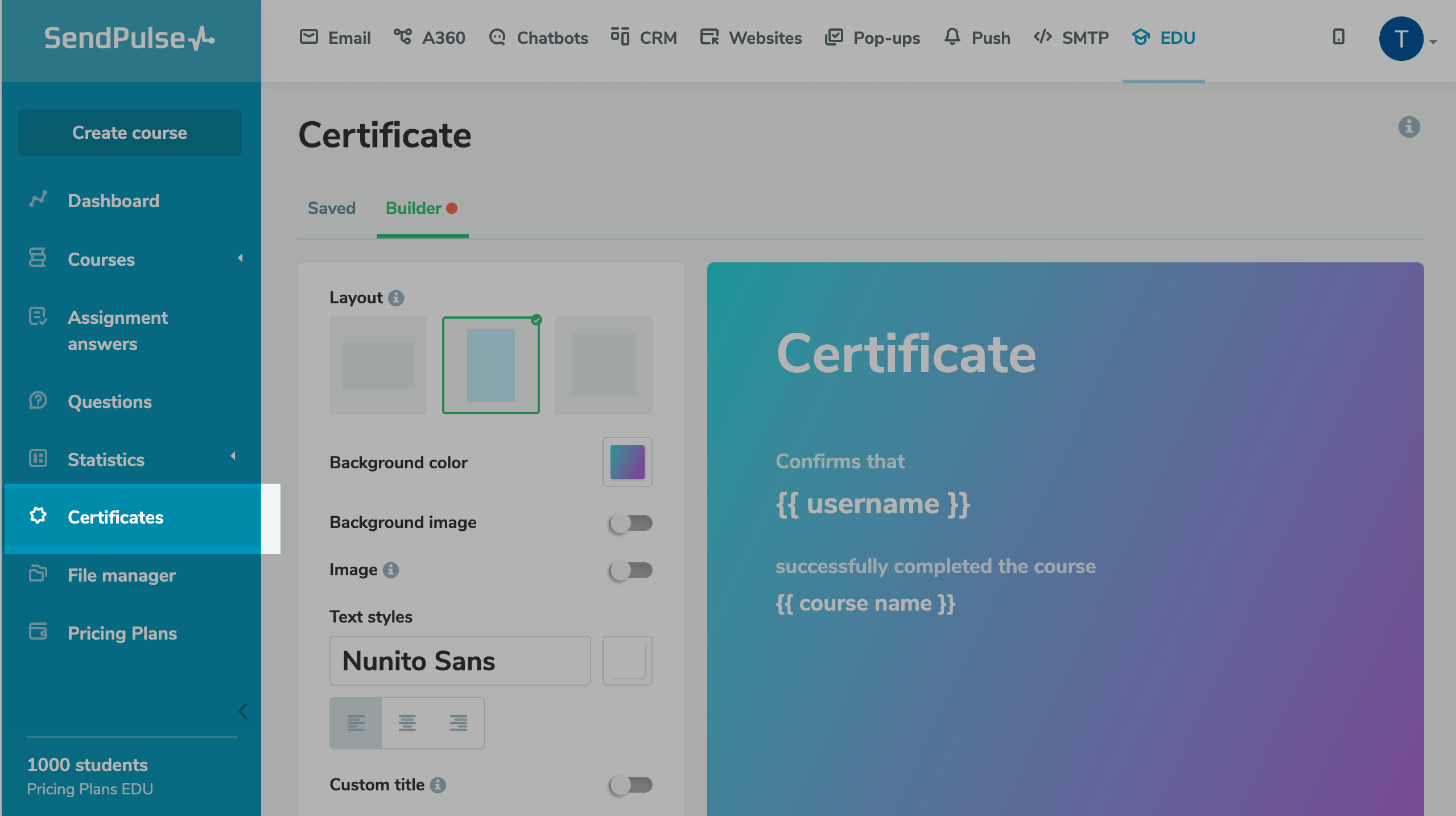This screenshot has height=816, width=1456.
Task: Switch to the Saved tab
Action: point(332,208)
